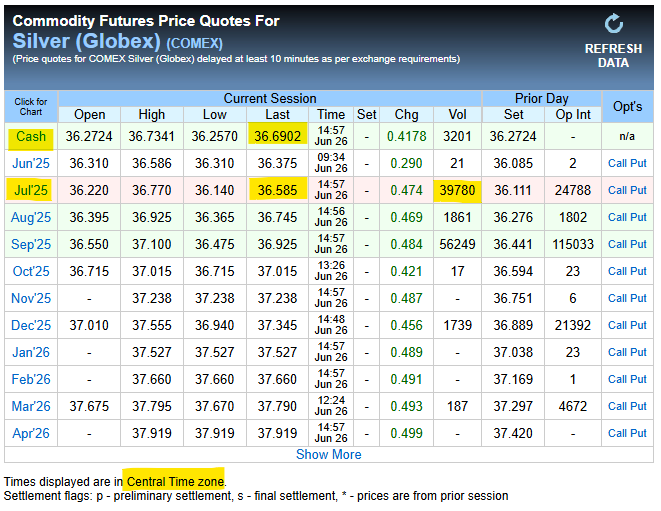Click the Put link for Oct'25
The image size is (661, 511).
tap(639, 271)
